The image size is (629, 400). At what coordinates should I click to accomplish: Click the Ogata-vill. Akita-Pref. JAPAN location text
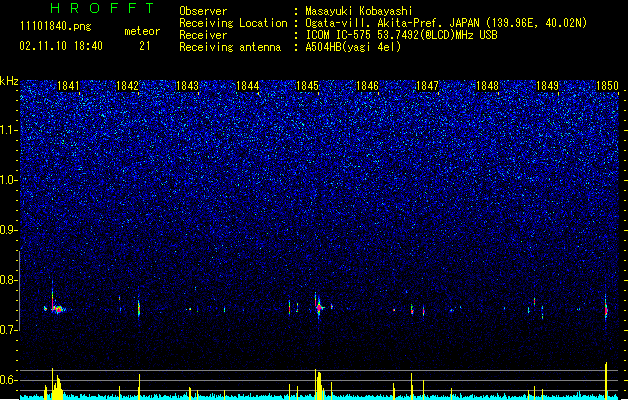446,23
